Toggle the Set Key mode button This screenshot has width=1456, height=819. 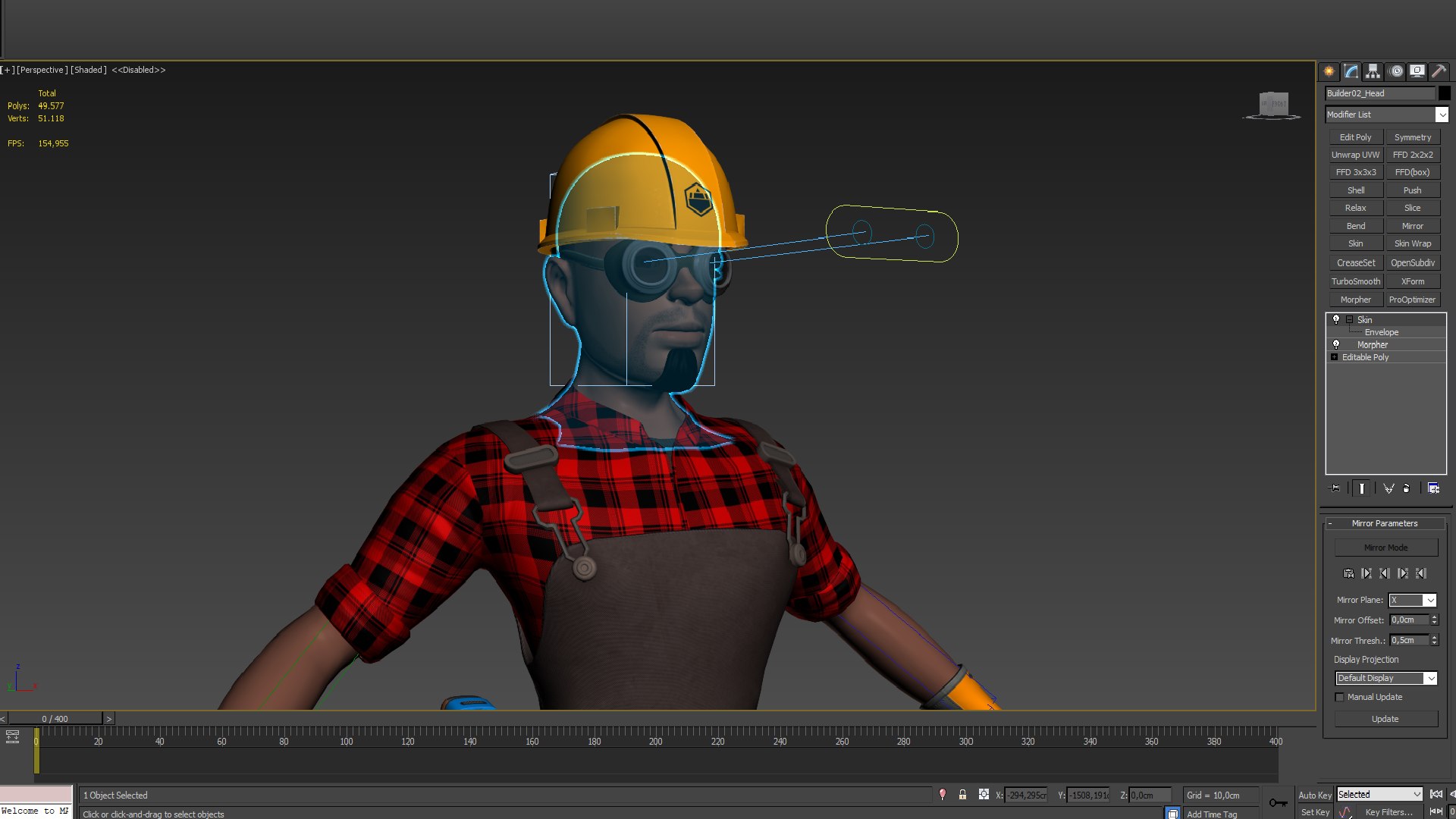click(1314, 812)
